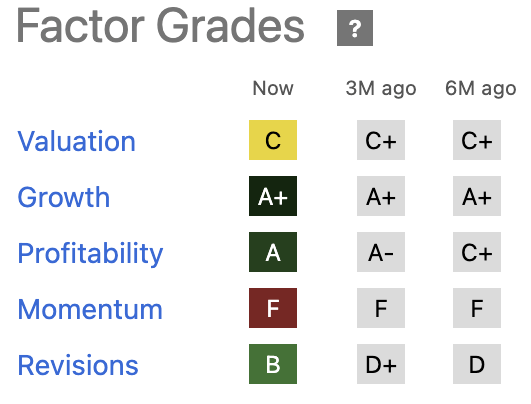Open the Revisions factor link

78,365
